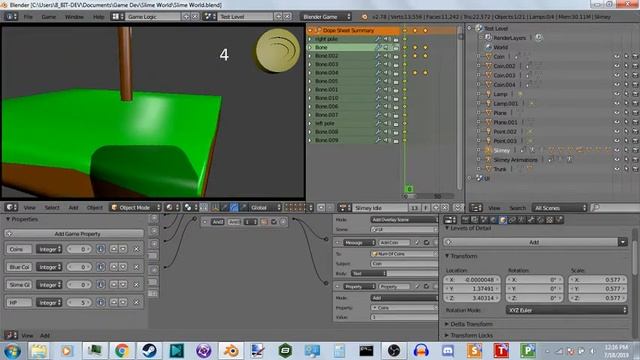The width and height of the screenshot is (640, 360).
Task: Click the RenderLayers icon in the outliner
Action: coord(488,38)
